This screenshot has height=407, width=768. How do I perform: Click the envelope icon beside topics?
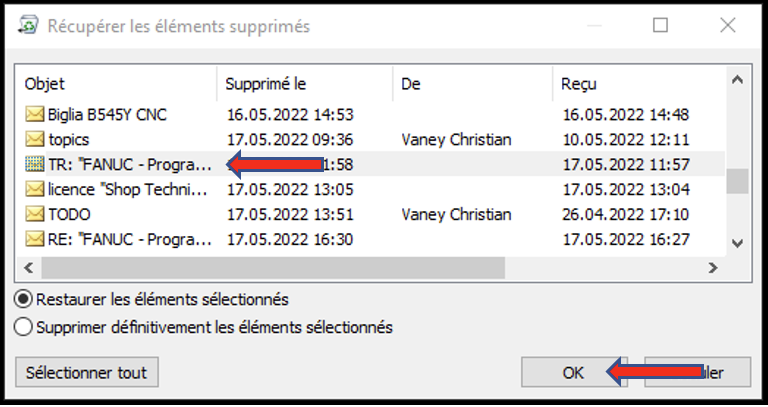point(34,140)
